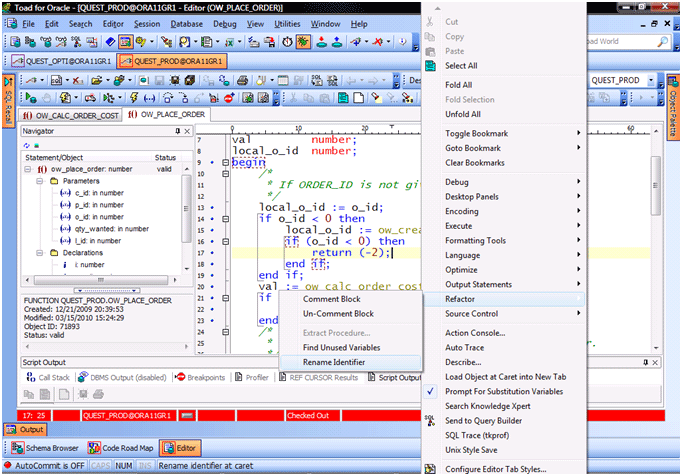Screen dimensions: 682x476
Task: Open the Database menu
Action: [186, 24]
